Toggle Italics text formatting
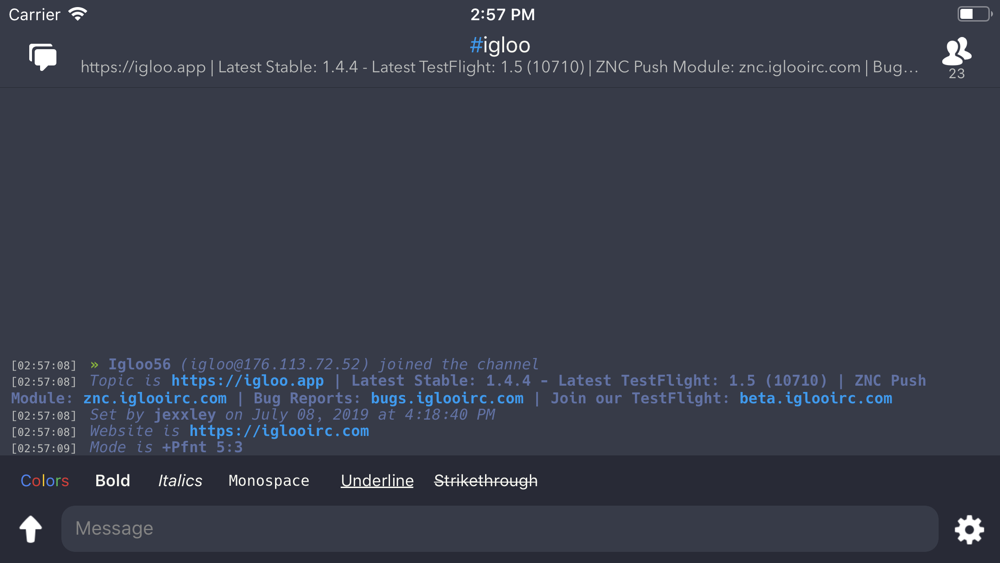The image size is (1000, 563). click(180, 481)
